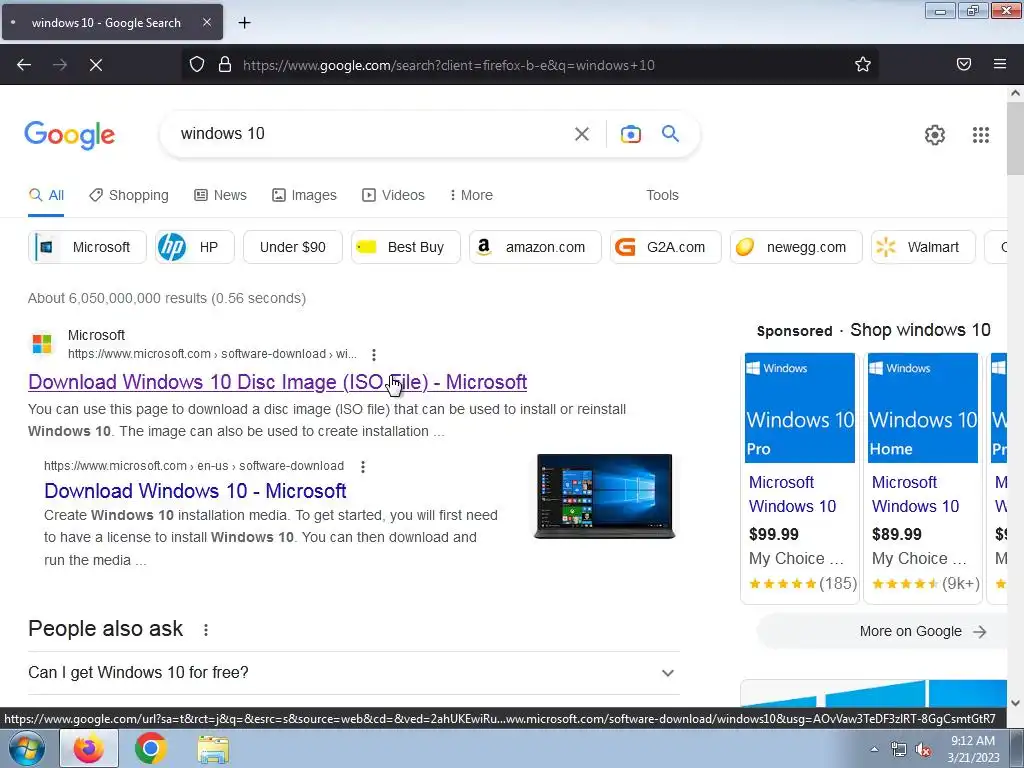Select the amazon.com filter chip
Viewport: 1024px width, 768px height.
535,247
